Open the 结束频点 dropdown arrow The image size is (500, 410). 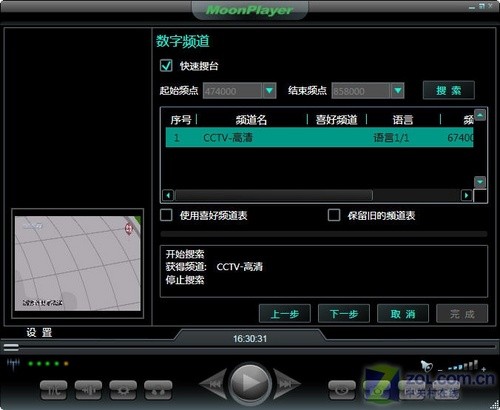click(397, 90)
